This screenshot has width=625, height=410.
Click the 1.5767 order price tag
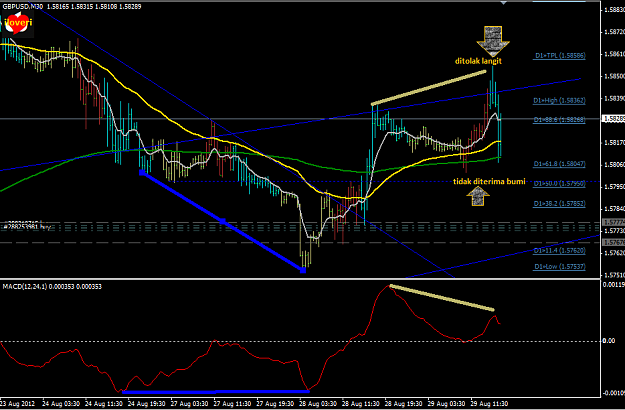click(x=613, y=242)
